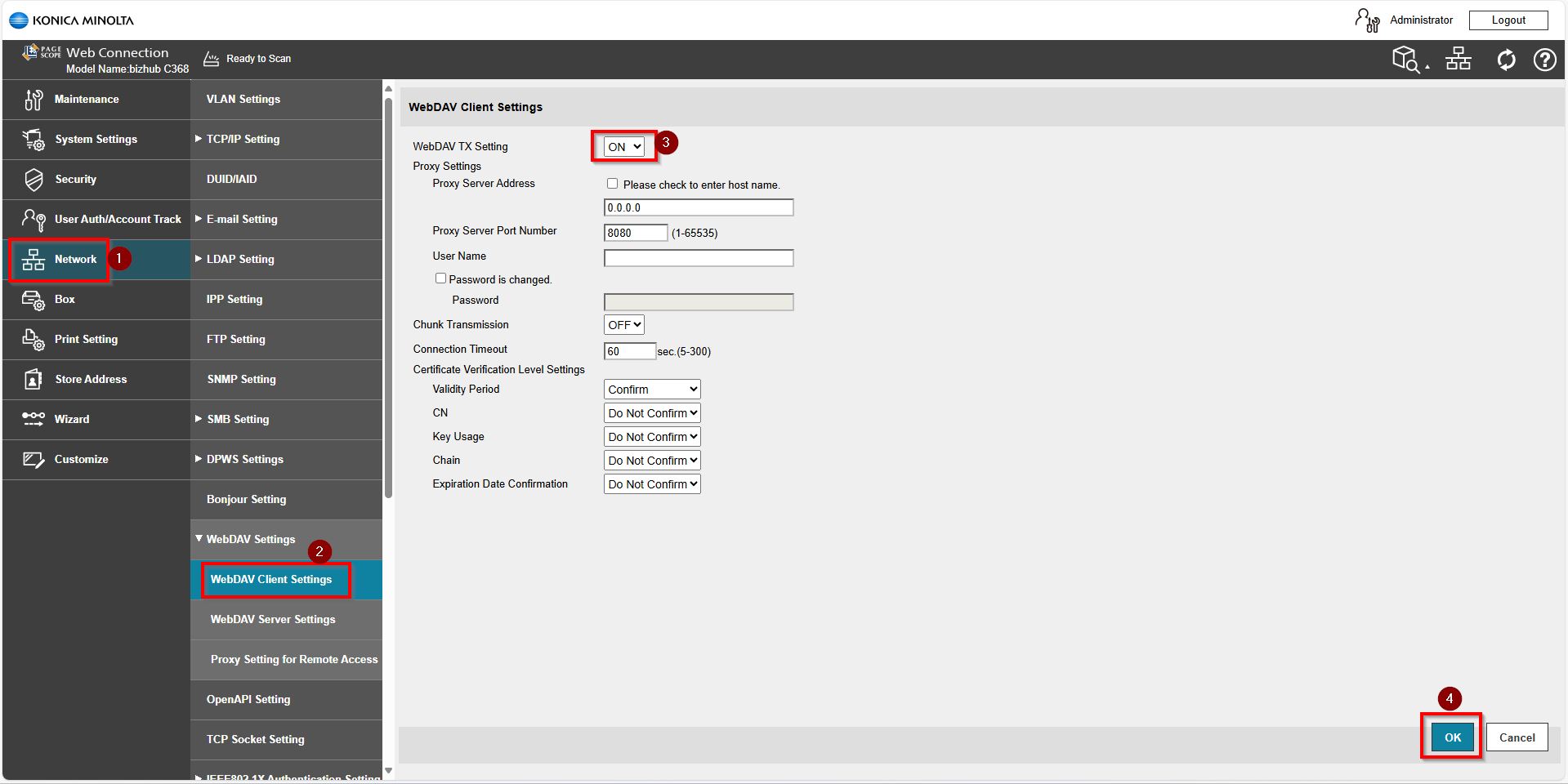Click the Network topology icon in sidebar
1568x784 pixels.
[34, 259]
